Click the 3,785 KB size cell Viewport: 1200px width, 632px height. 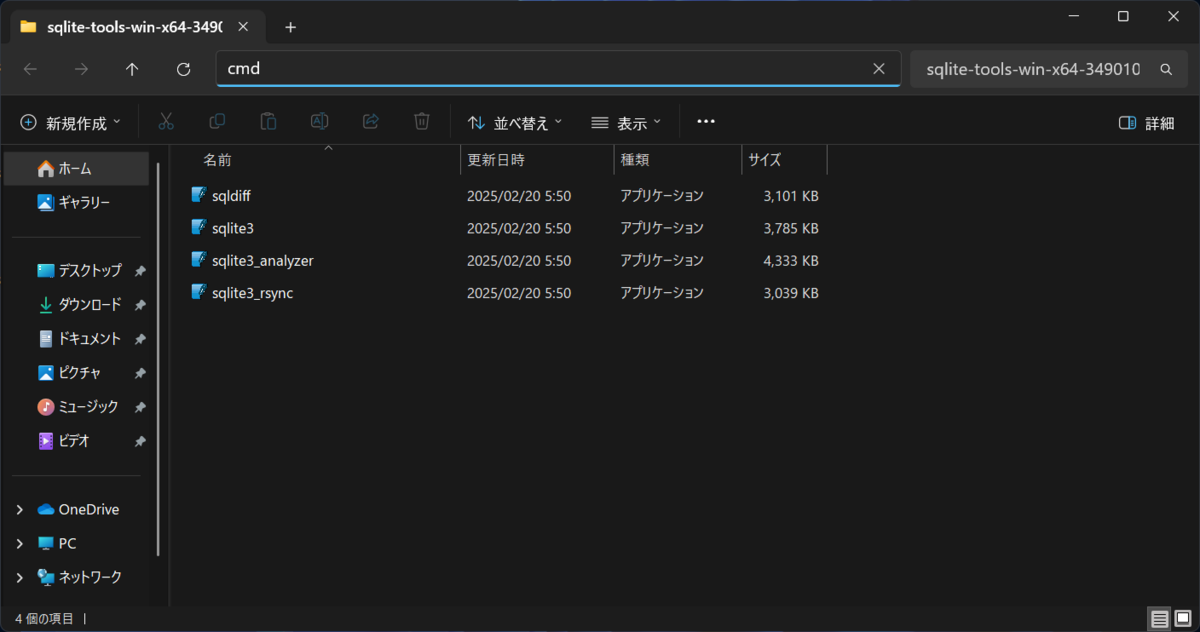point(791,229)
